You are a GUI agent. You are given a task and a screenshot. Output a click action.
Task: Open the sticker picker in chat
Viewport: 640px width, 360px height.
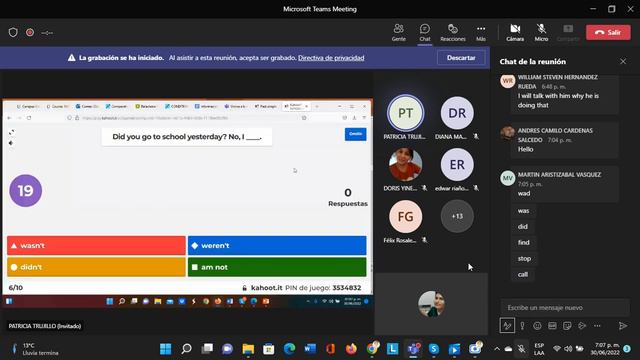point(567,326)
